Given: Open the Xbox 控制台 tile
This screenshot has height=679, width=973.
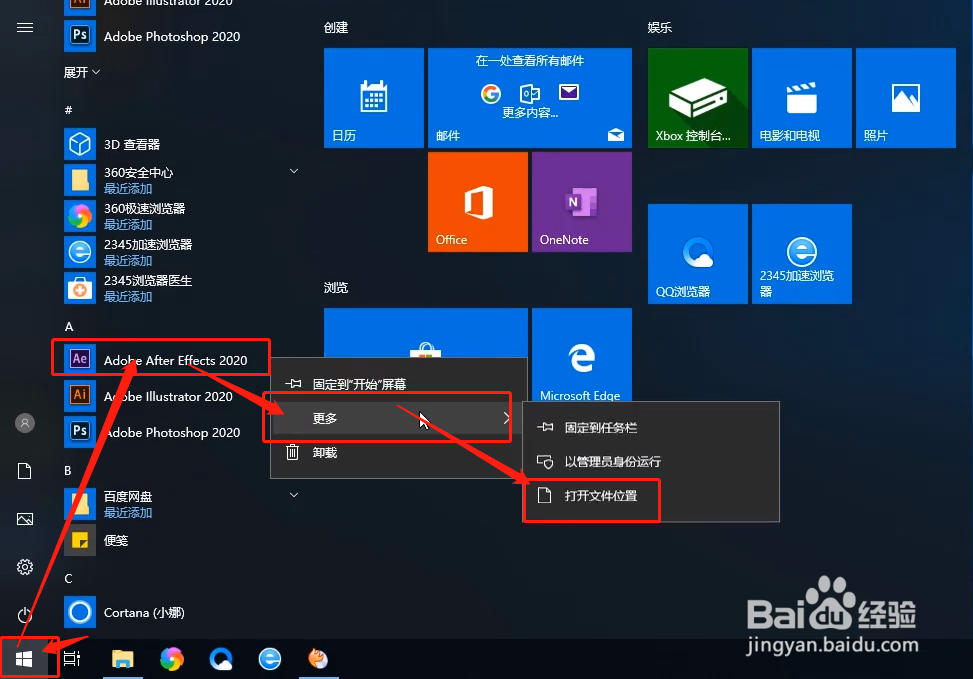Looking at the screenshot, I should click(x=697, y=97).
